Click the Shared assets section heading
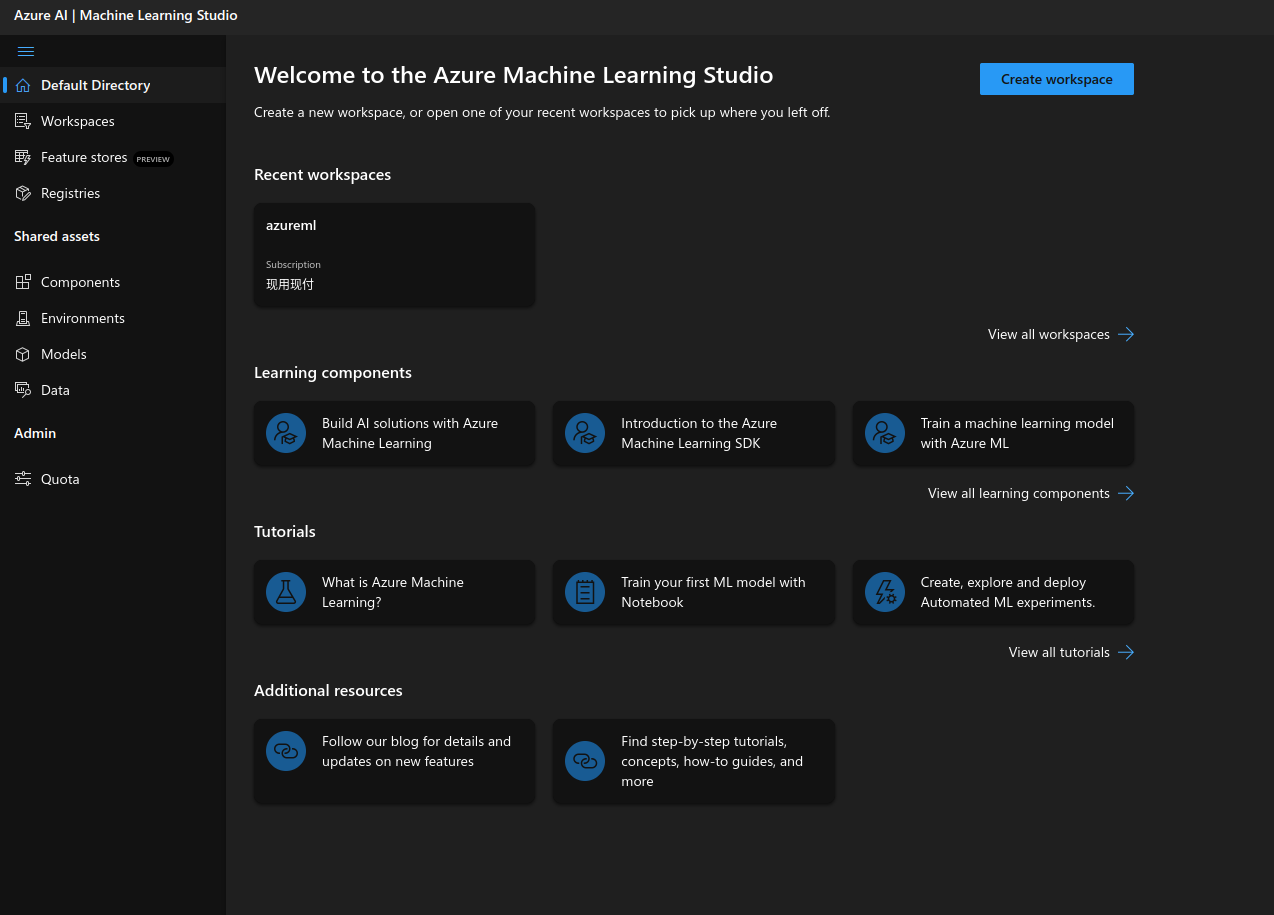 pos(57,236)
